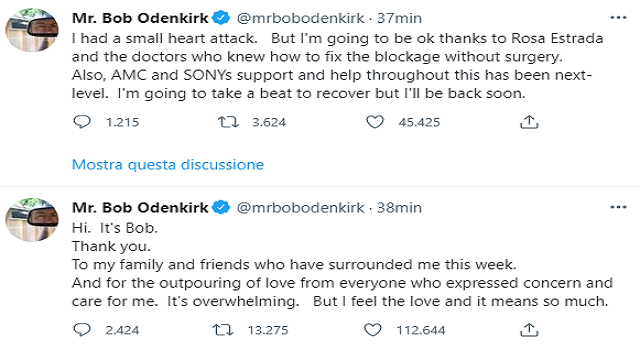Image resolution: width=640 pixels, height=360 pixels.
Task: Retweet the heart attack tweet
Action: pos(228,122)
